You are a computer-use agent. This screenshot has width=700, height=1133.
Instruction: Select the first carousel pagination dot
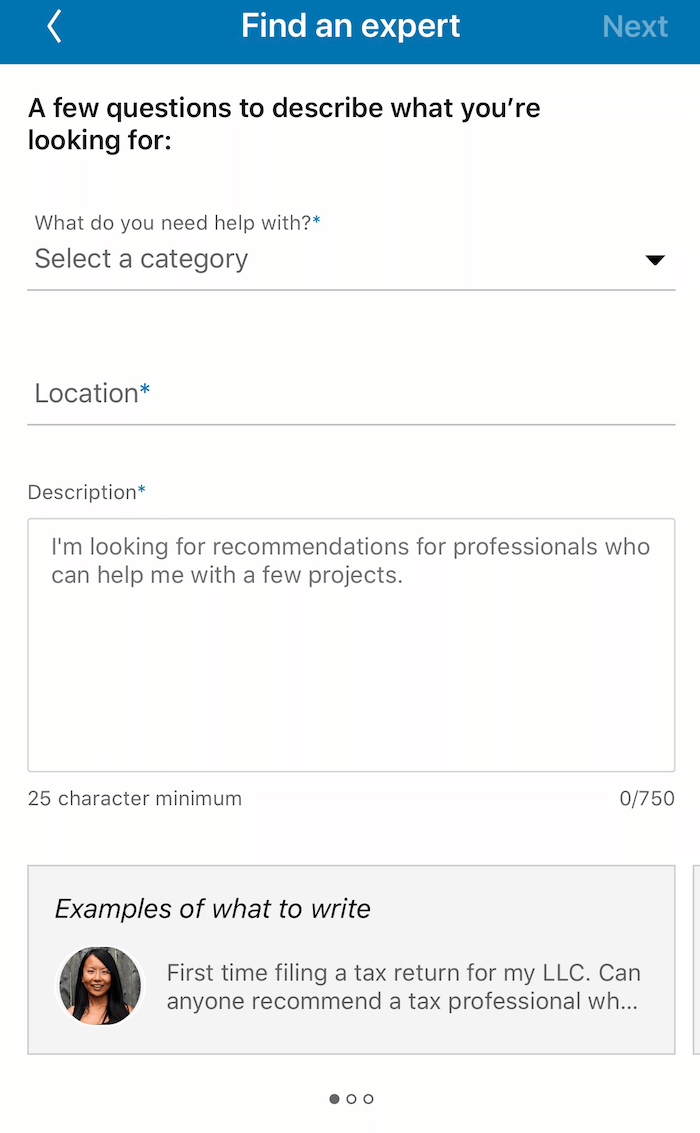point(333,1098)
